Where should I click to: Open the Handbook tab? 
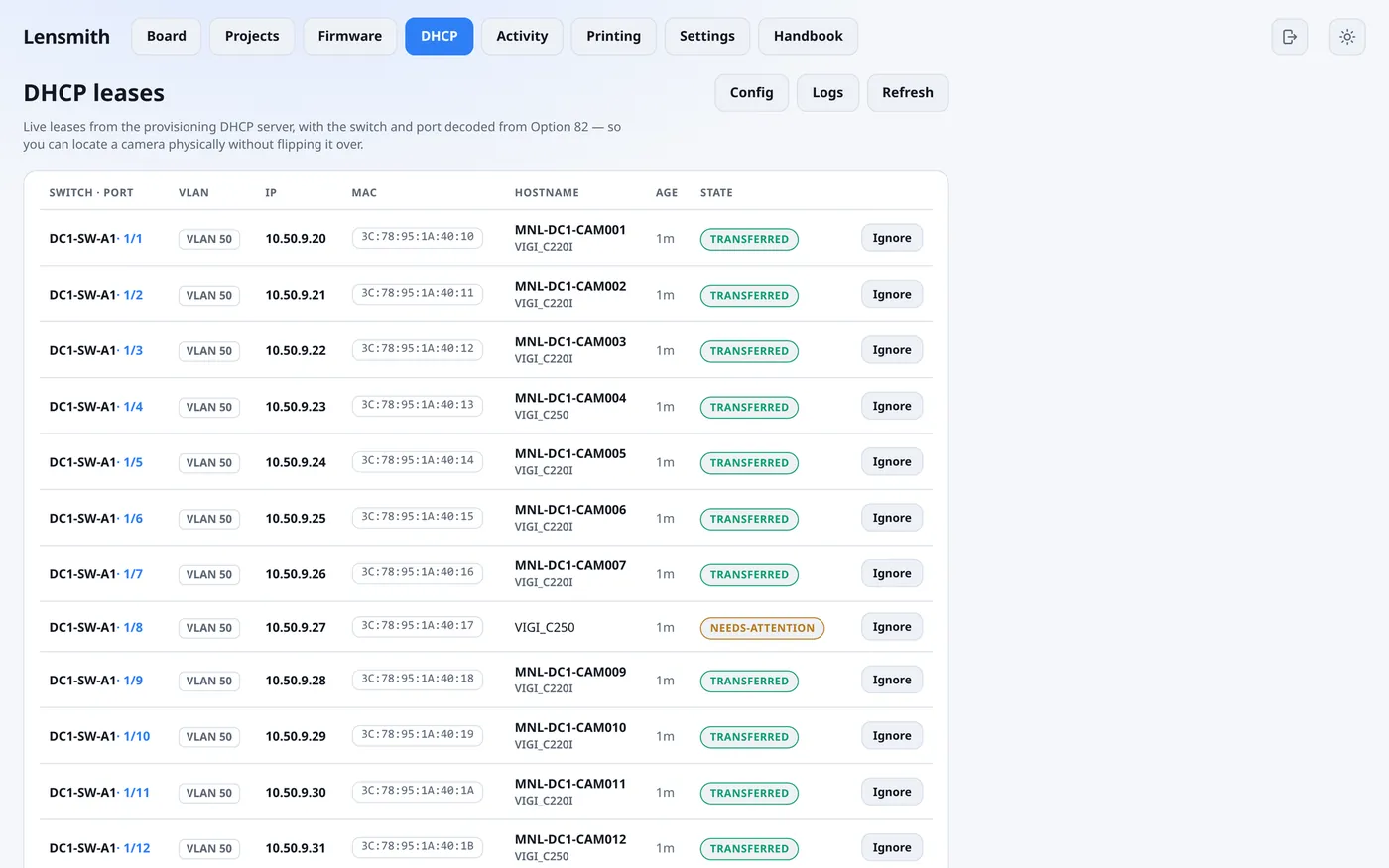(809, 36)
